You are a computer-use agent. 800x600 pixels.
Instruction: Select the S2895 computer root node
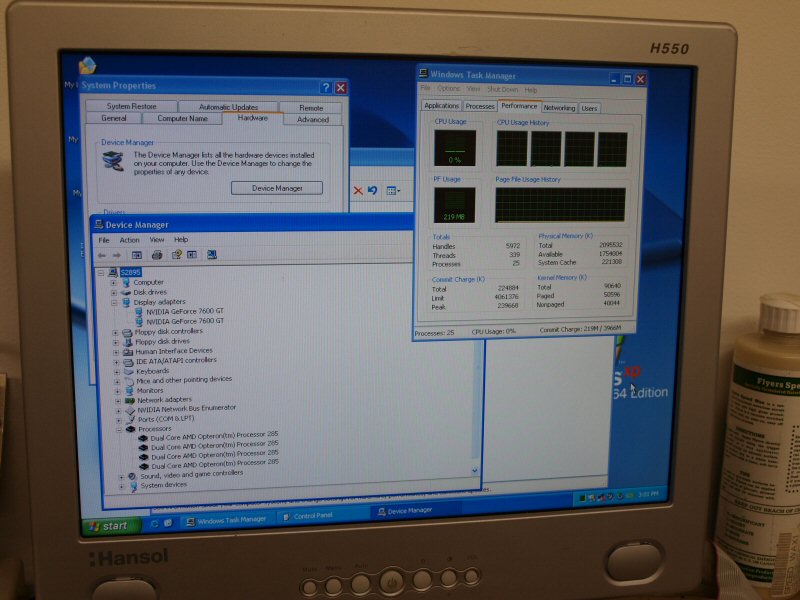coord(131,272)
